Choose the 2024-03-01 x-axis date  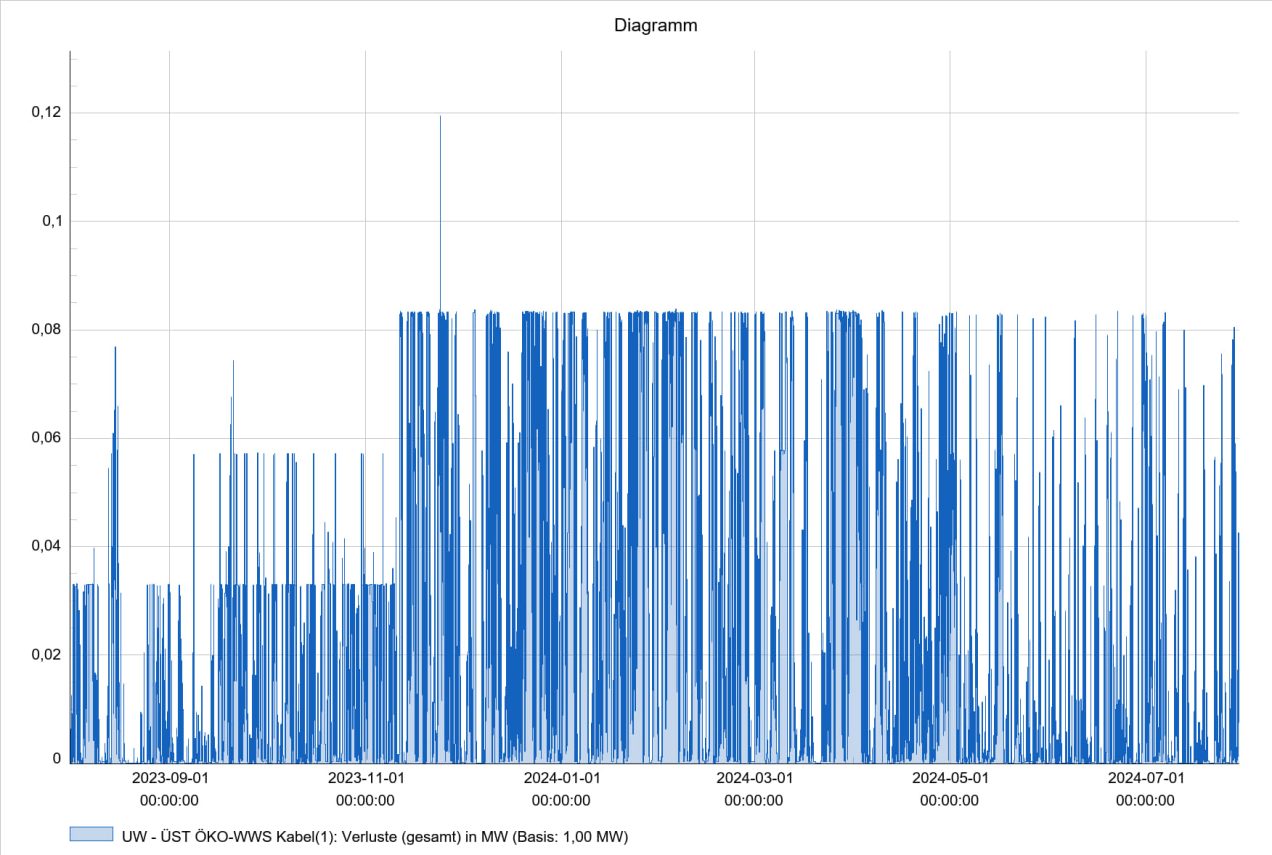754,778
